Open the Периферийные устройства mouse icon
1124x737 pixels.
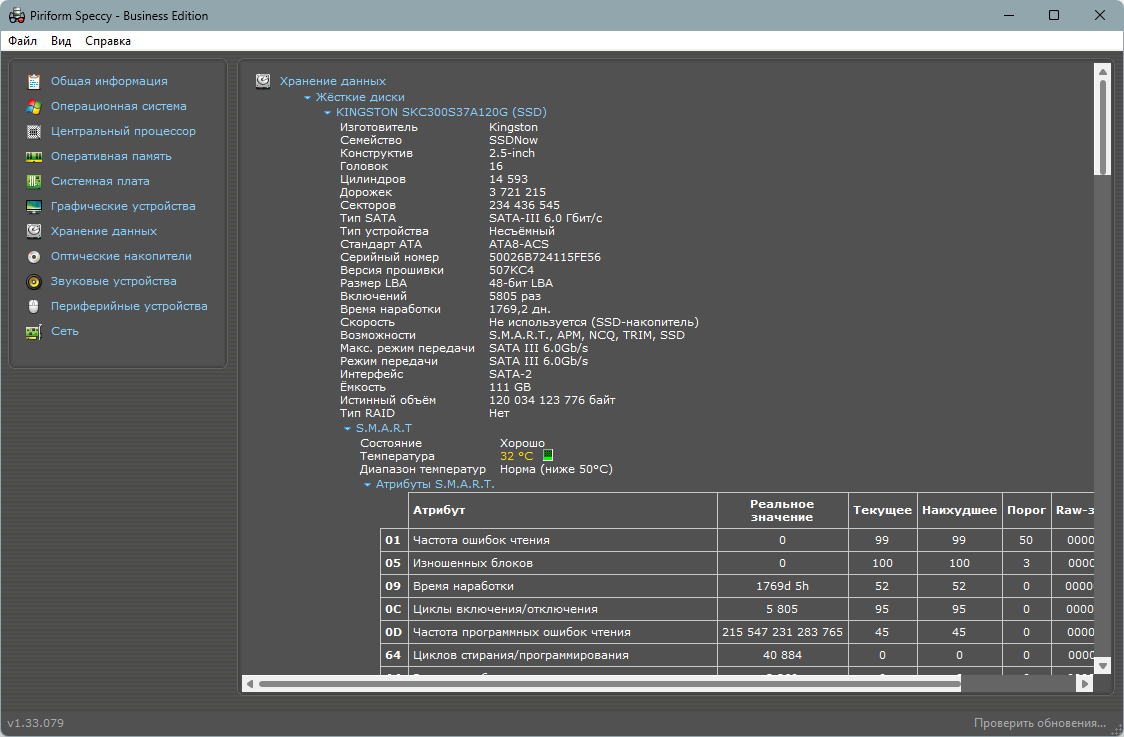point(34,307)
